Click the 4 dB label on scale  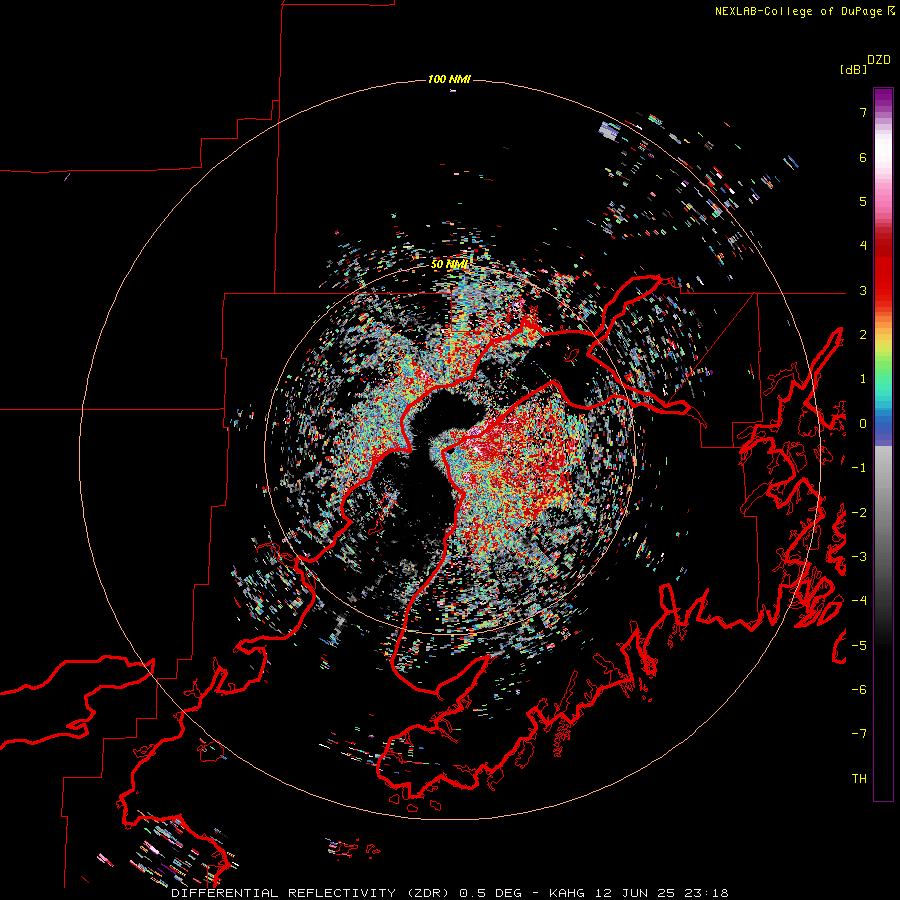pos(863,246)
